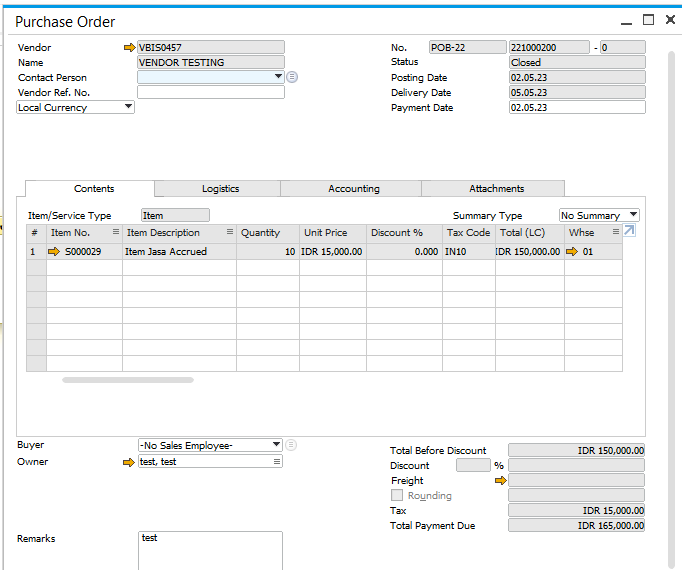
Task: Close the Purchase Order window
Action: 670,20
